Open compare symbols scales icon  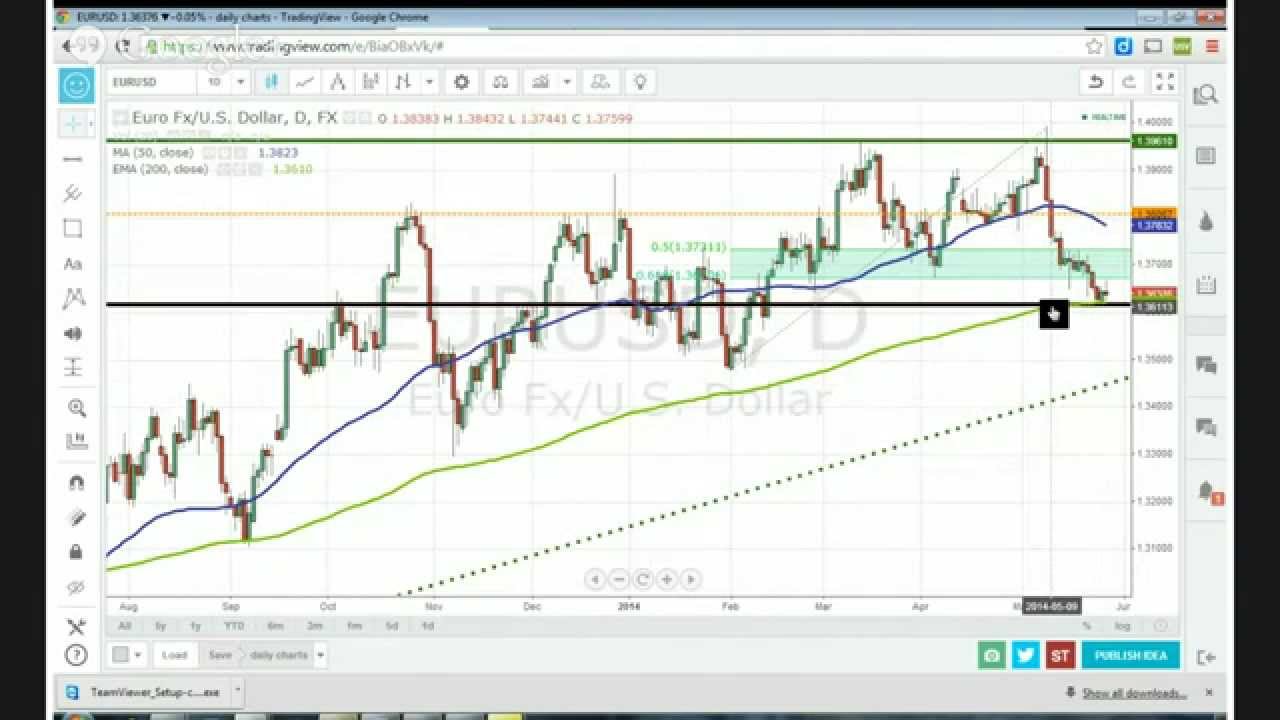[501, 82]
